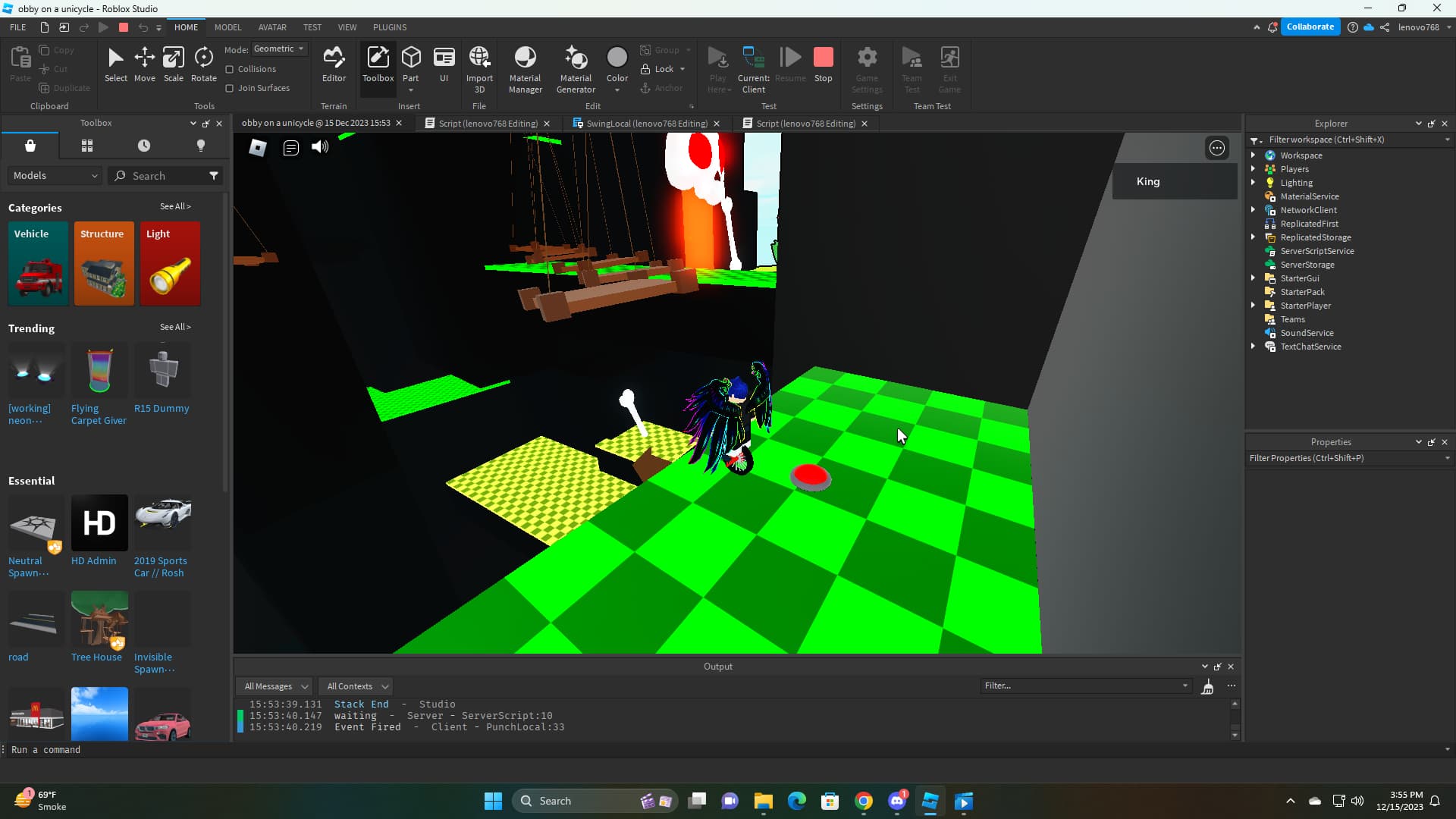Open the Geometric mode dropdown
The width and height of the screenshot is (1456, 819).
[x=279, y=49]
